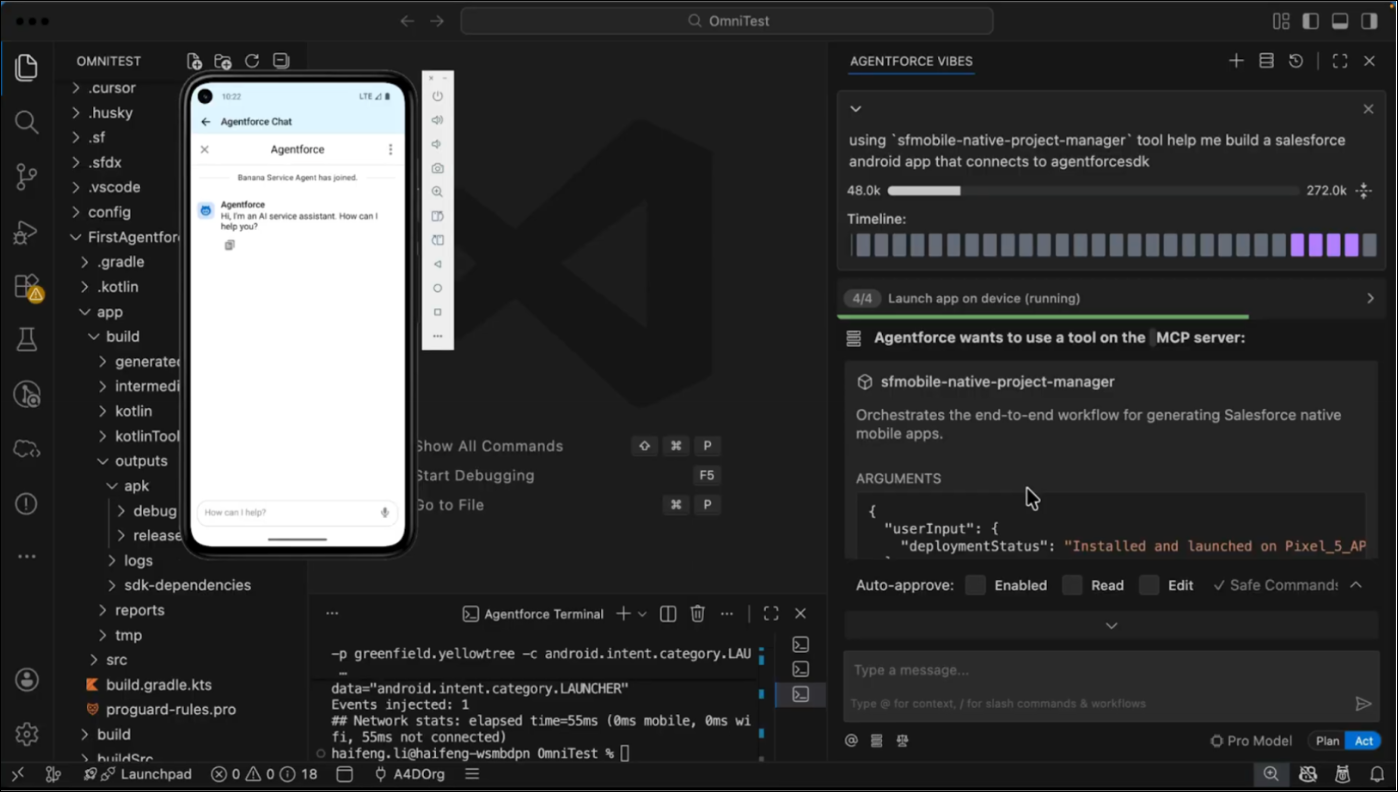
Task: Switch to Plan mode
Action: pyautogui.click(x=1327, y=741)
